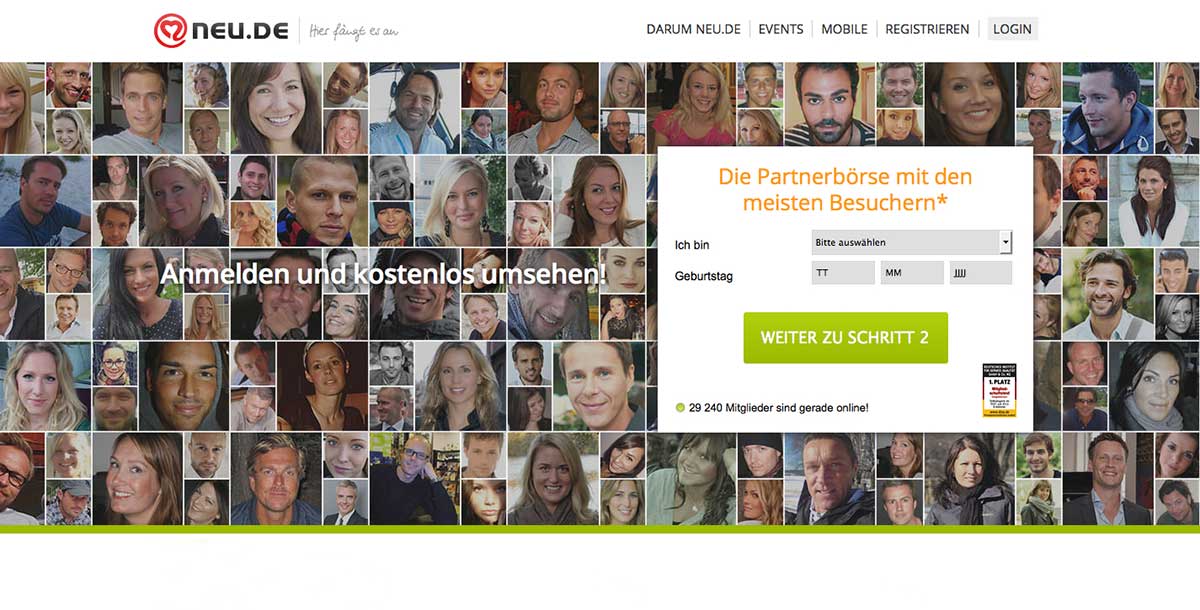
Task: Click the NEU.DE heart logo icon
Action: [172, 31]
